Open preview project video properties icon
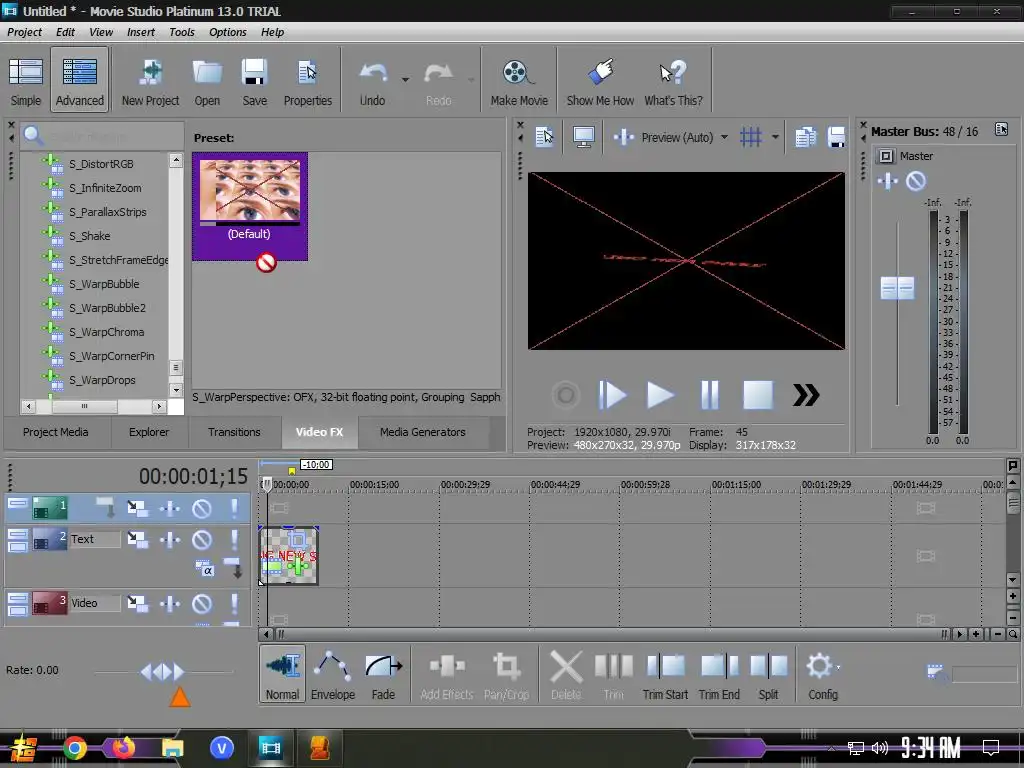The image size is (1024, 768). [544, 137]
